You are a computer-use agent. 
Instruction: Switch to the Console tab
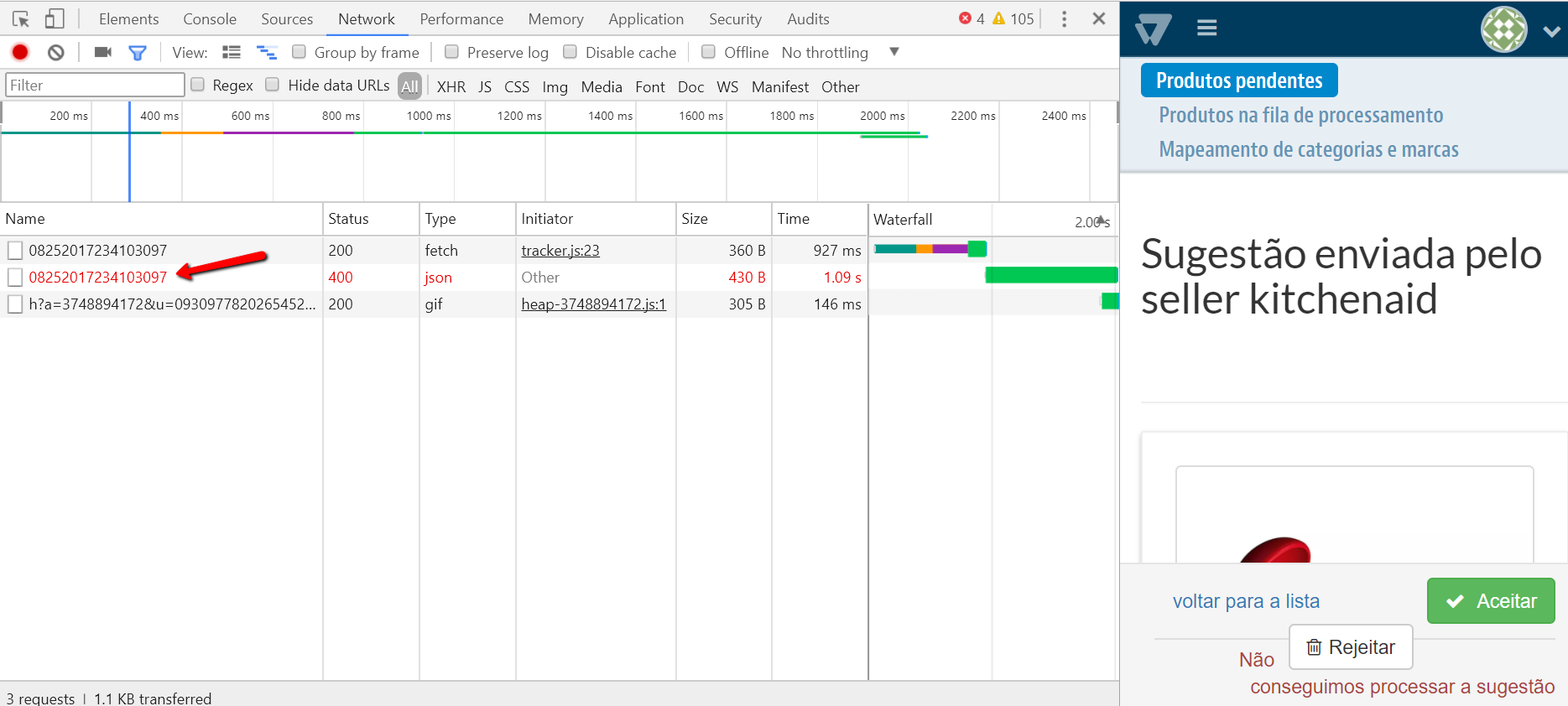(210, 18)
